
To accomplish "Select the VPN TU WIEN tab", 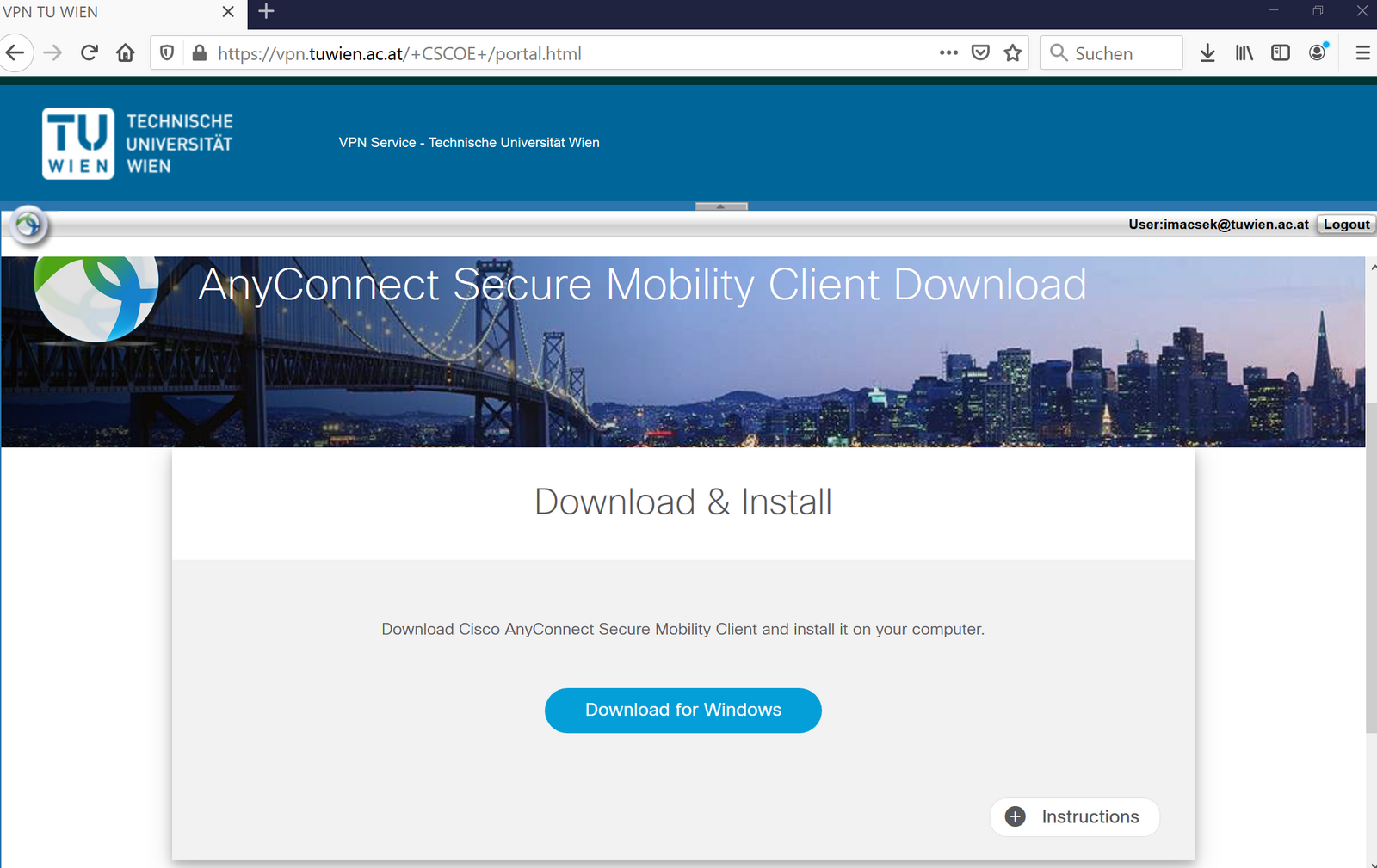I will coord(122,12).
